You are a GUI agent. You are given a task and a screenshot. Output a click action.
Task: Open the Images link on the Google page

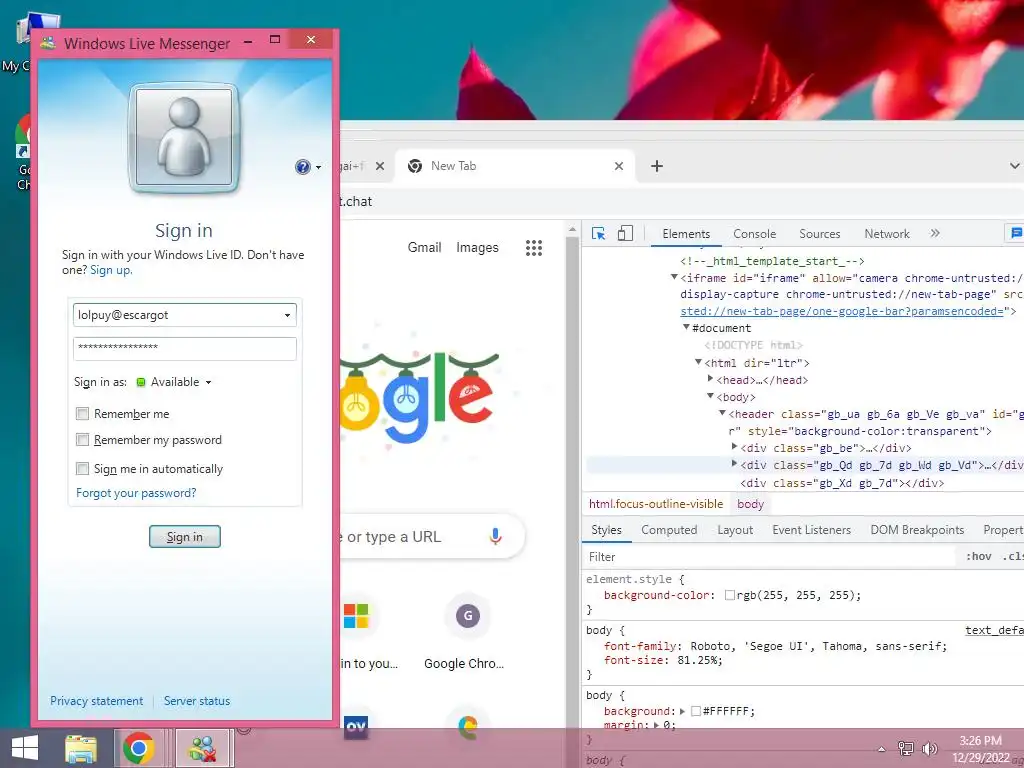point(477,248)
